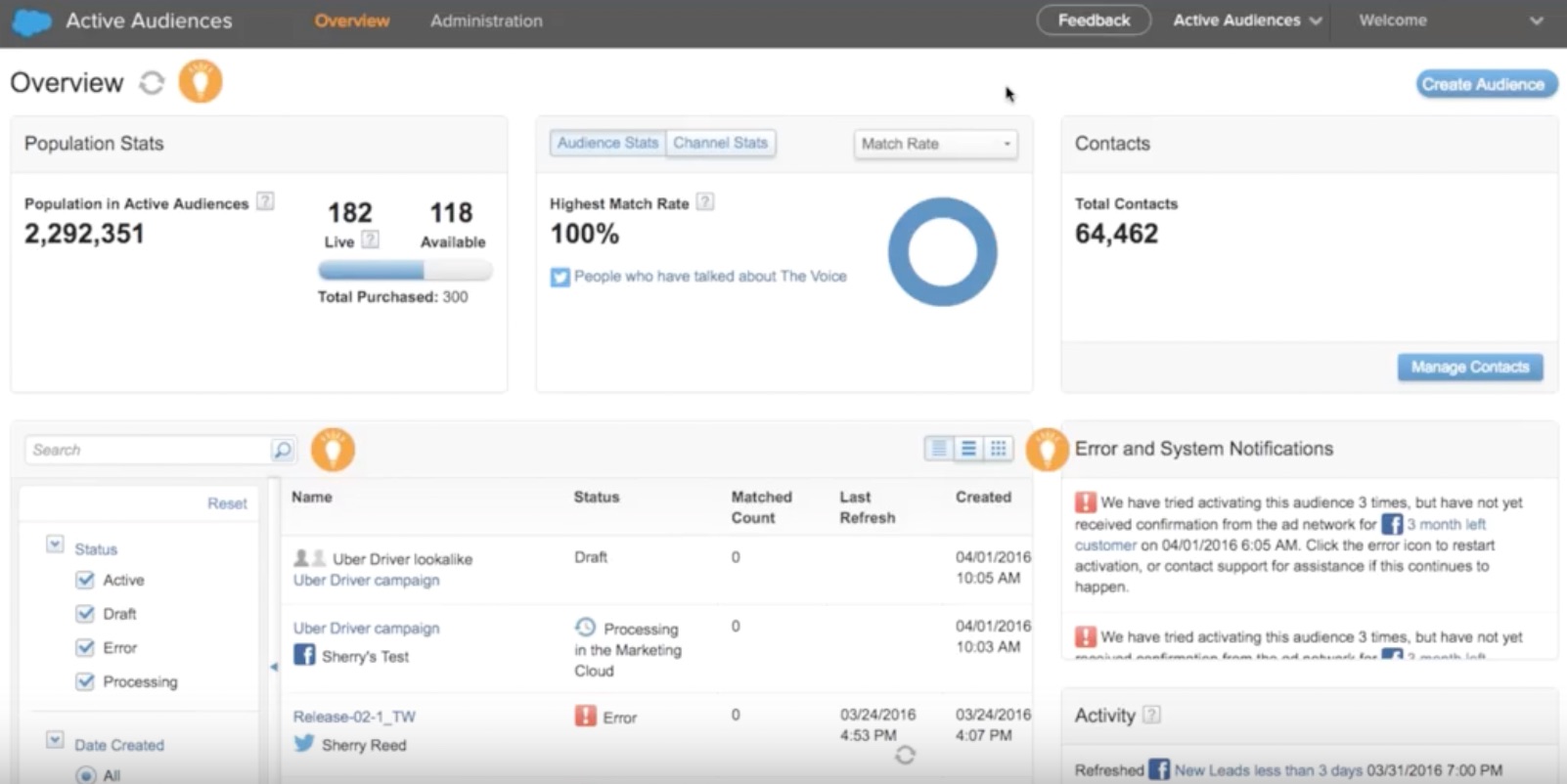Click help icon beside Population in Active Audiences
The image size is (1567, 784).
(x=265, y=201)
